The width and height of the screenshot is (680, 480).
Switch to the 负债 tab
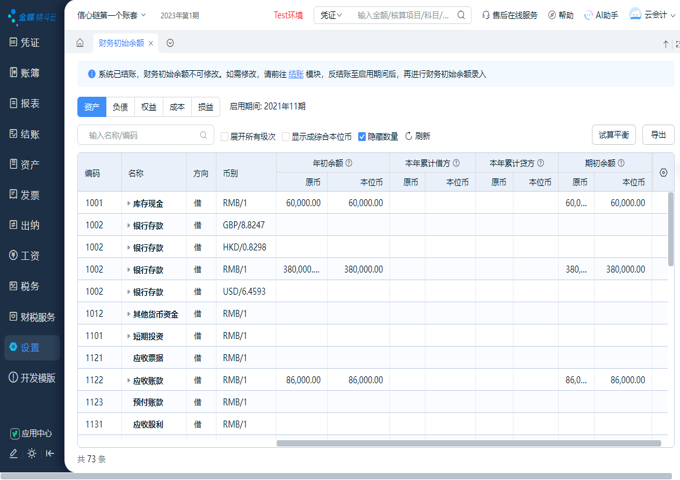[x=120, y=106]
